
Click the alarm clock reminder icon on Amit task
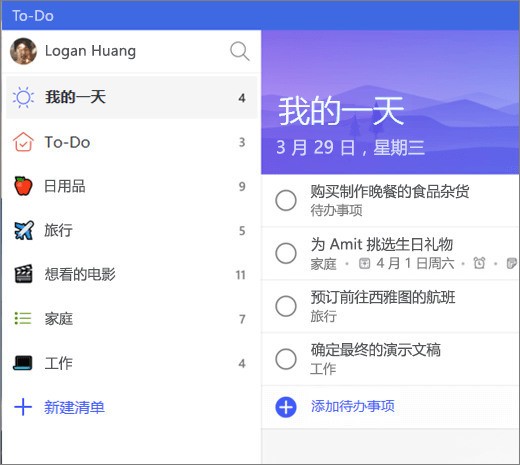point(479,263)
